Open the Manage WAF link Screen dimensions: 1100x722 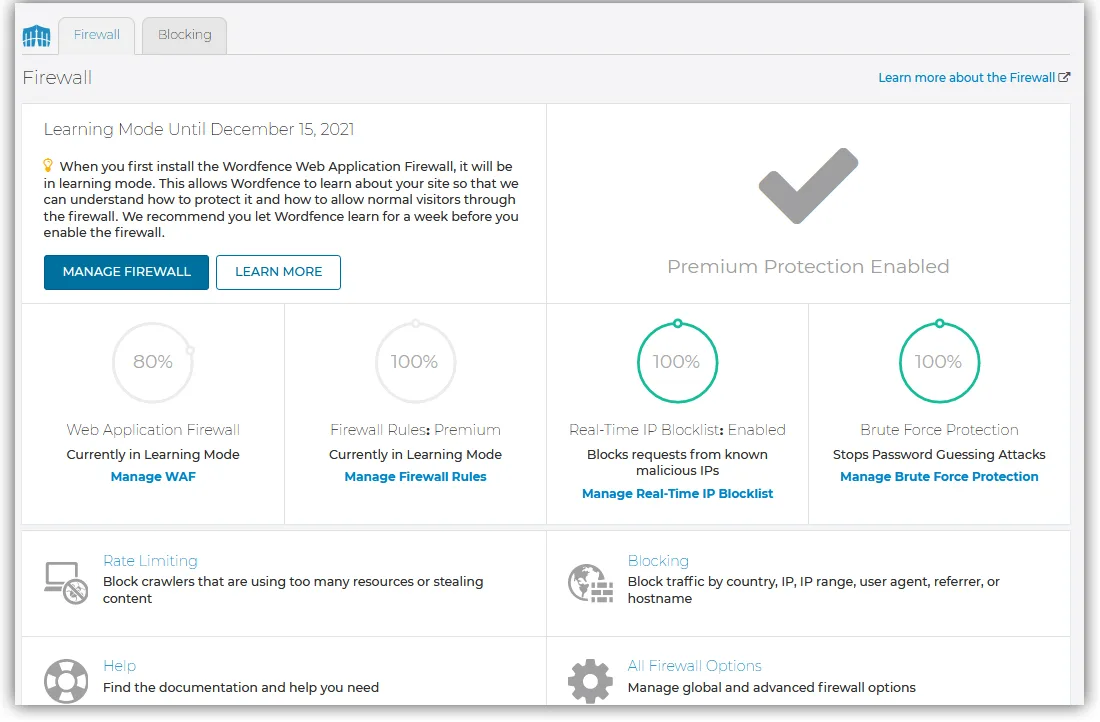click(x=153, y=476)
